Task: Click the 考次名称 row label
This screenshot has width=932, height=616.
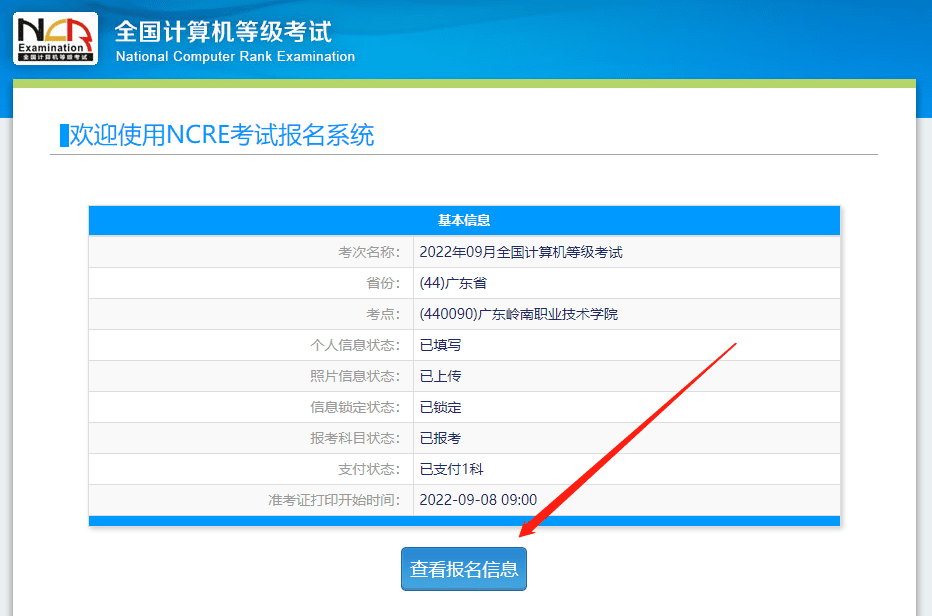Action: pyautogui.click(x=379, y=251)
